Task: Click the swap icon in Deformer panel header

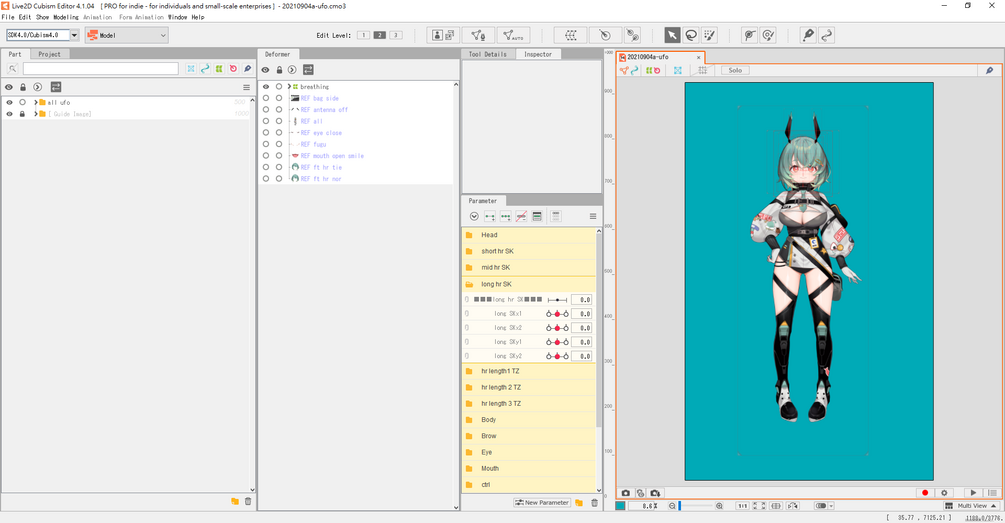Action: (308, 69)
